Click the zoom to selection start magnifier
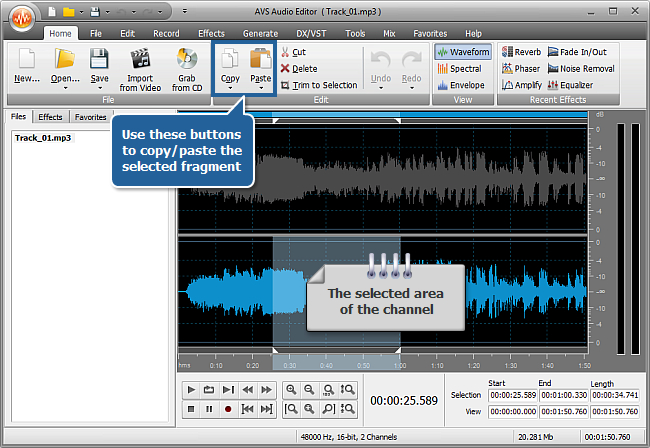650x448 pixels. (291, 409)
